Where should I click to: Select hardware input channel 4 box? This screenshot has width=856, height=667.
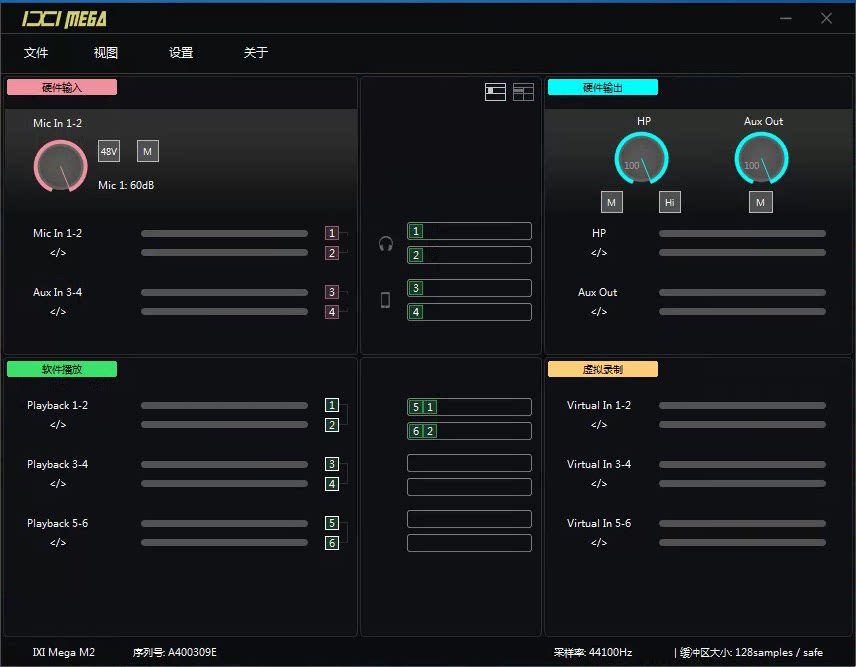pos(331,312)
